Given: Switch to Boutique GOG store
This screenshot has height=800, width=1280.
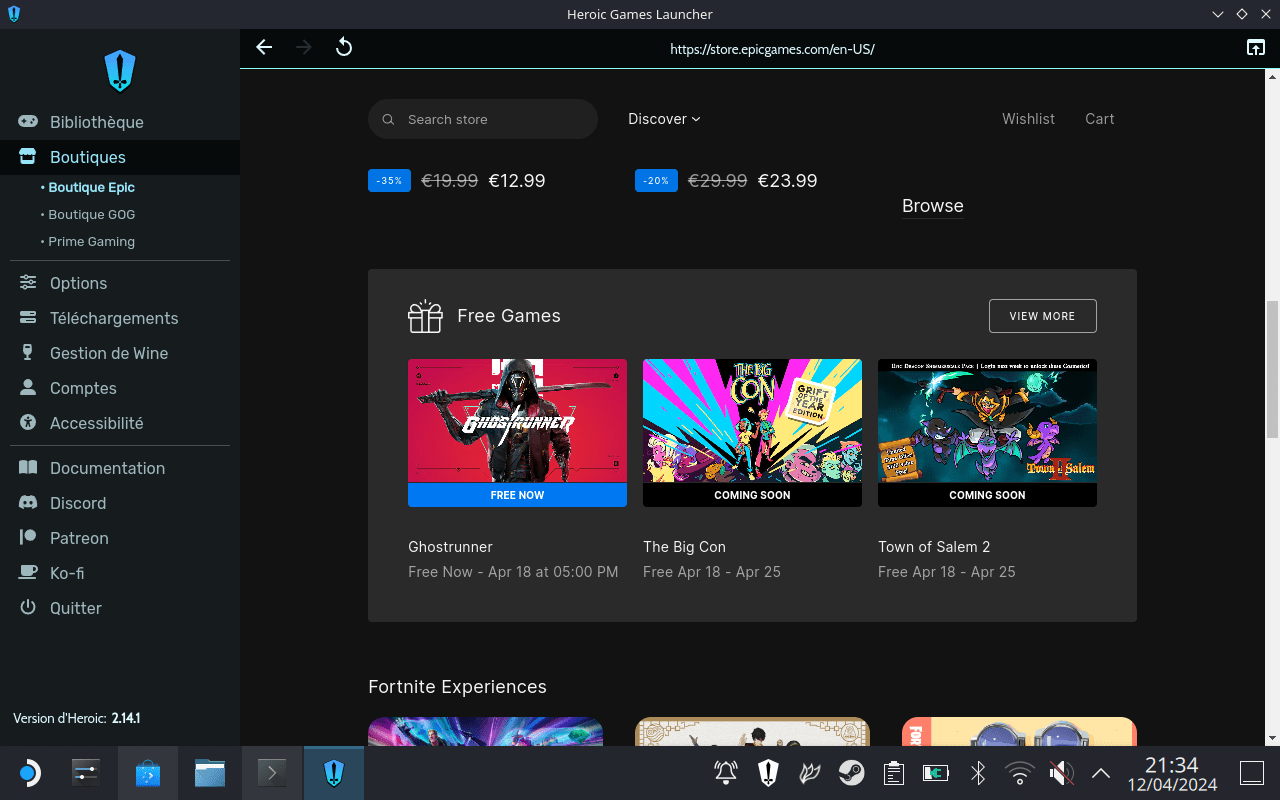Looking at the screenshot, I should pos(91,214).
